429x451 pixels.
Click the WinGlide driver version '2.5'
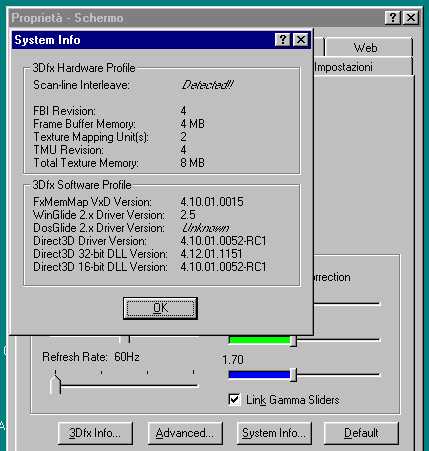188,215
